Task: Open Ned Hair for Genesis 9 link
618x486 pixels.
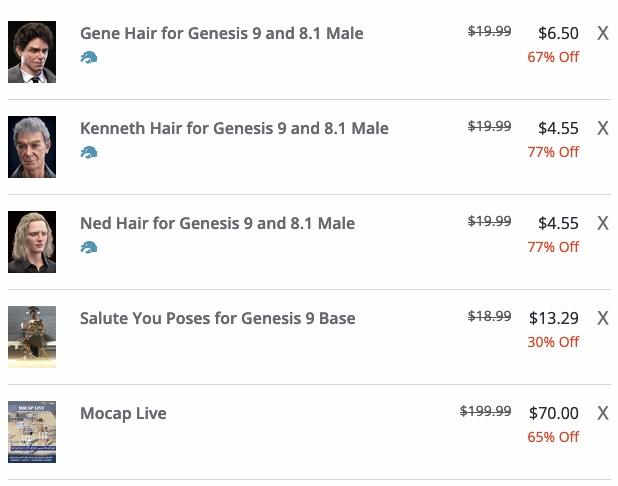Action: click(x=217, y=223)
